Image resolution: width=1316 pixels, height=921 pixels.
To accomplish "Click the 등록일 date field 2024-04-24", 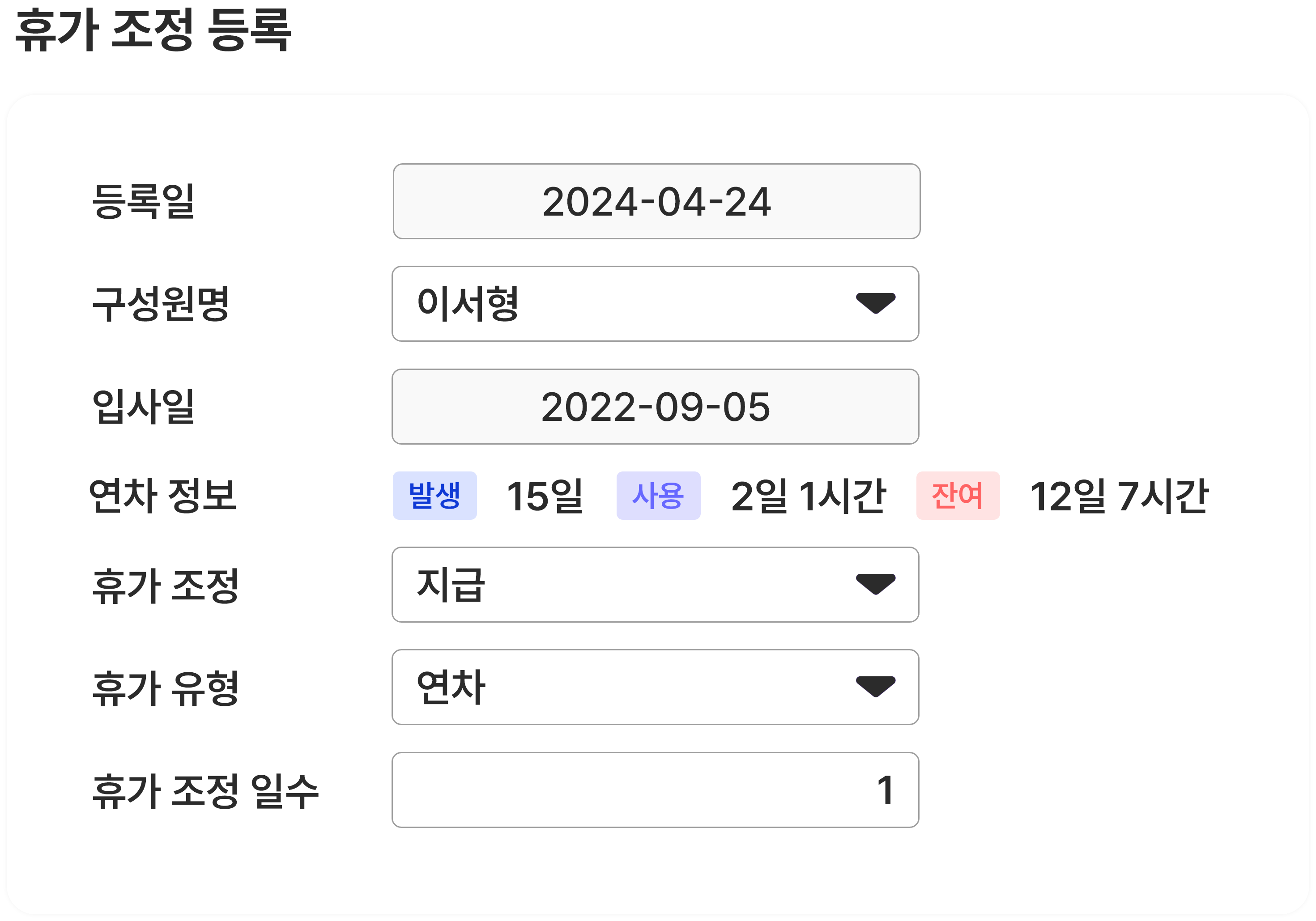I will (x=656, y=202).
